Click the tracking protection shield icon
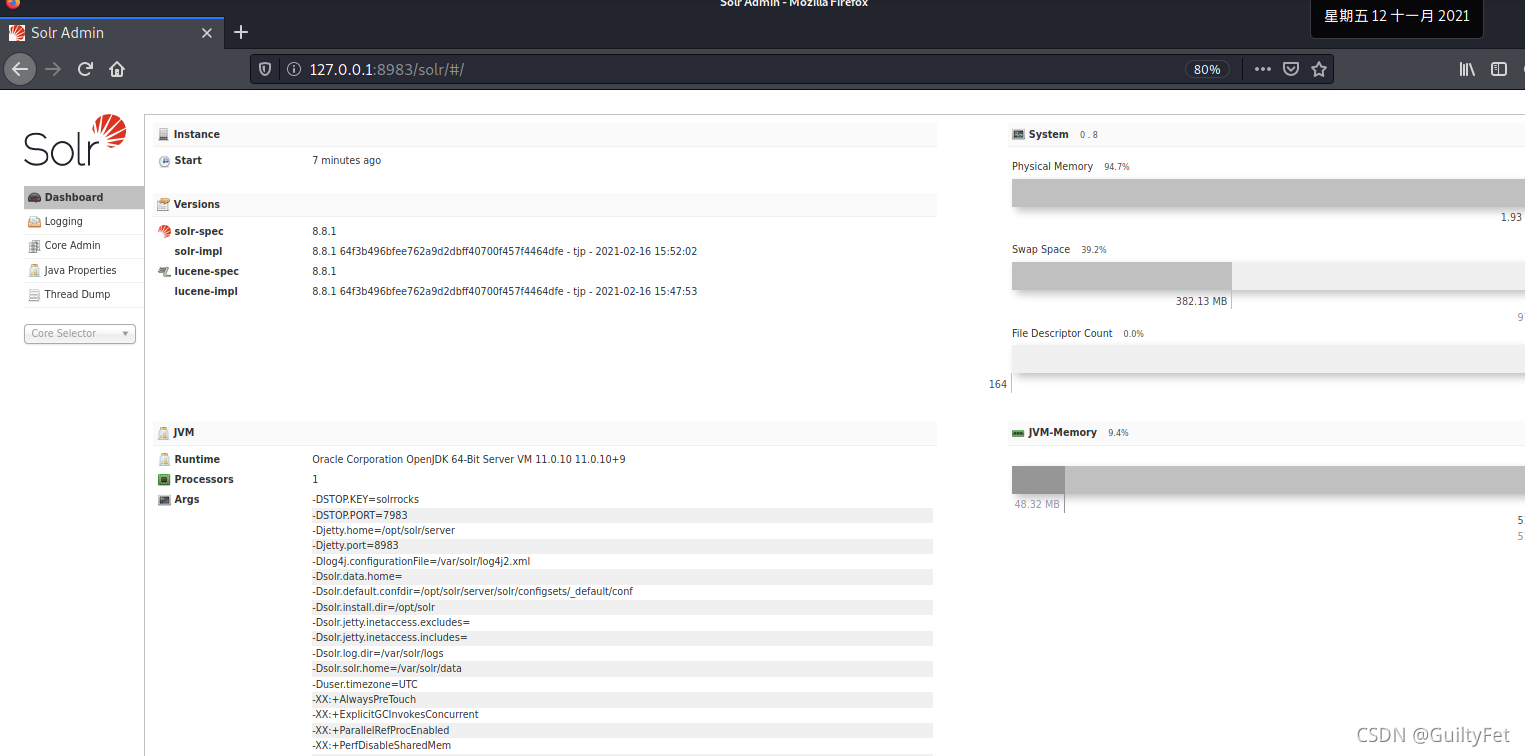The image size is (1525, 756). pos(265,69)
